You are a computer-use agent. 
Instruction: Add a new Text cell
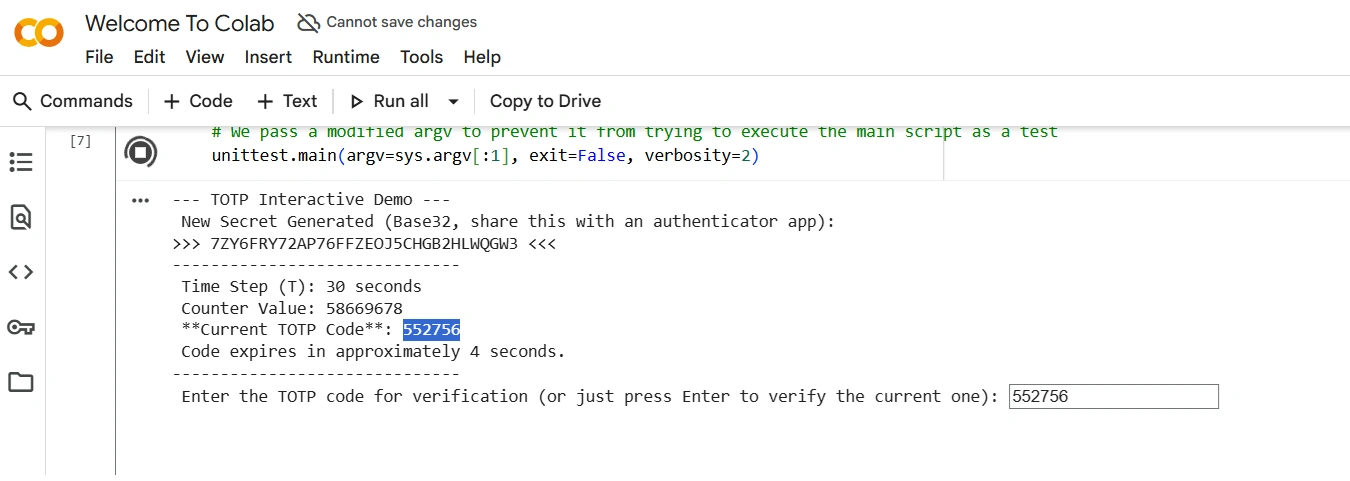287,101
